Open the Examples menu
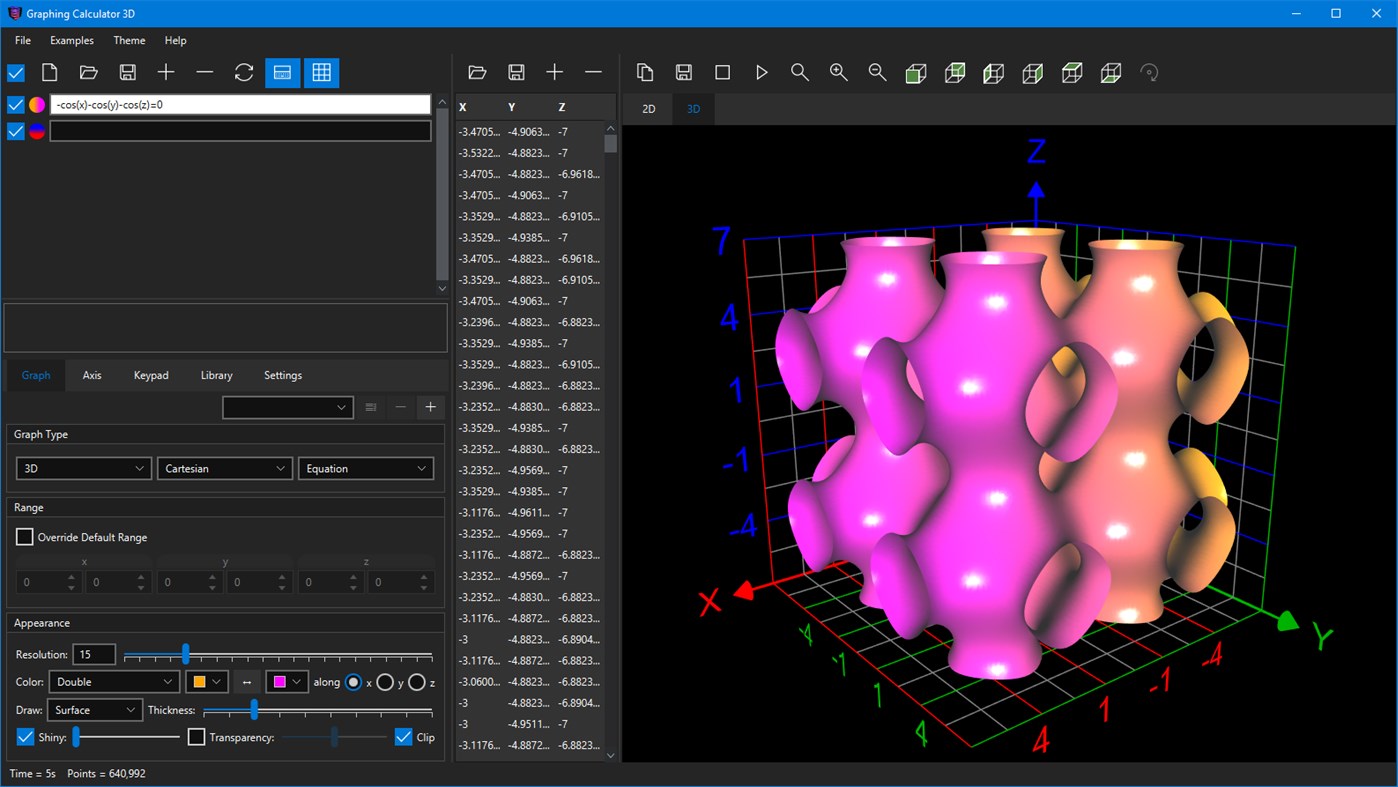 (x=71, y=40)
